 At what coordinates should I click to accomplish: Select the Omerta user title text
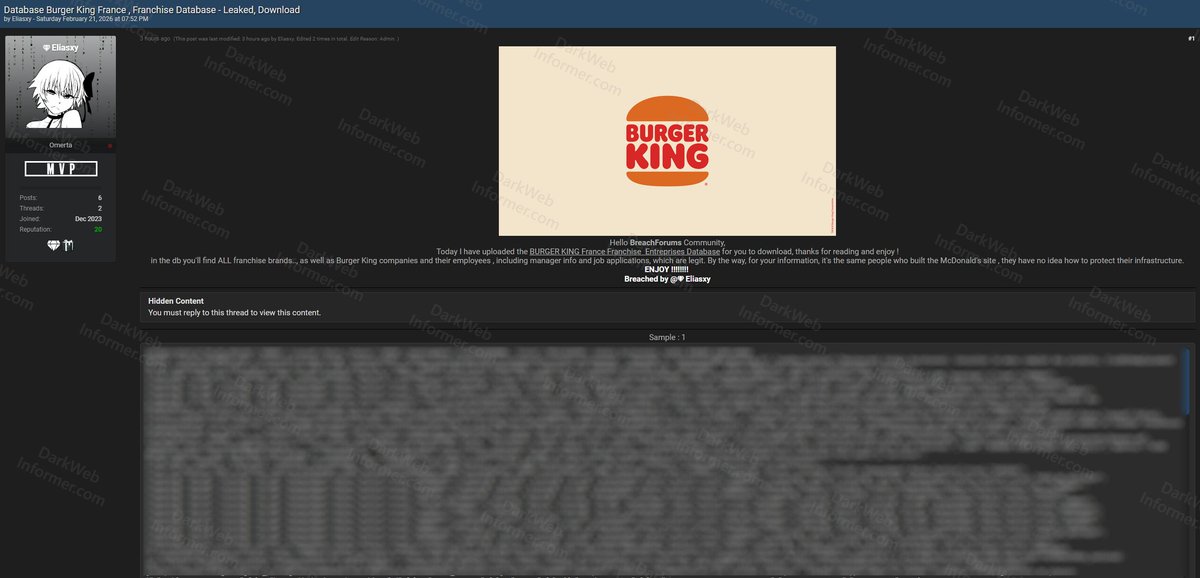[60, 145]
